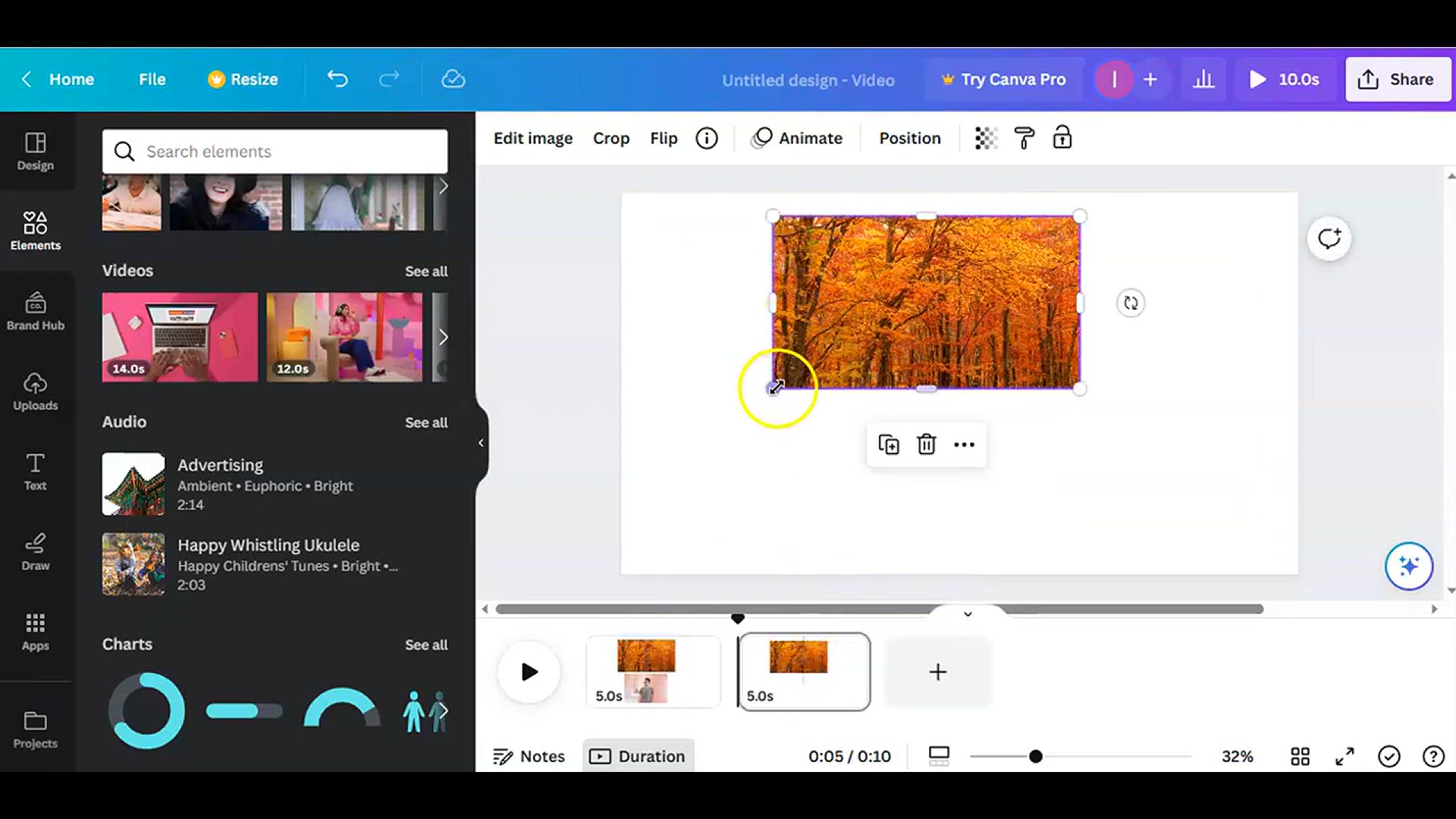The height and width of the screenshot is (819, 1456).
Task: Play the 10.0s preview
Action: click(1285, 80)
